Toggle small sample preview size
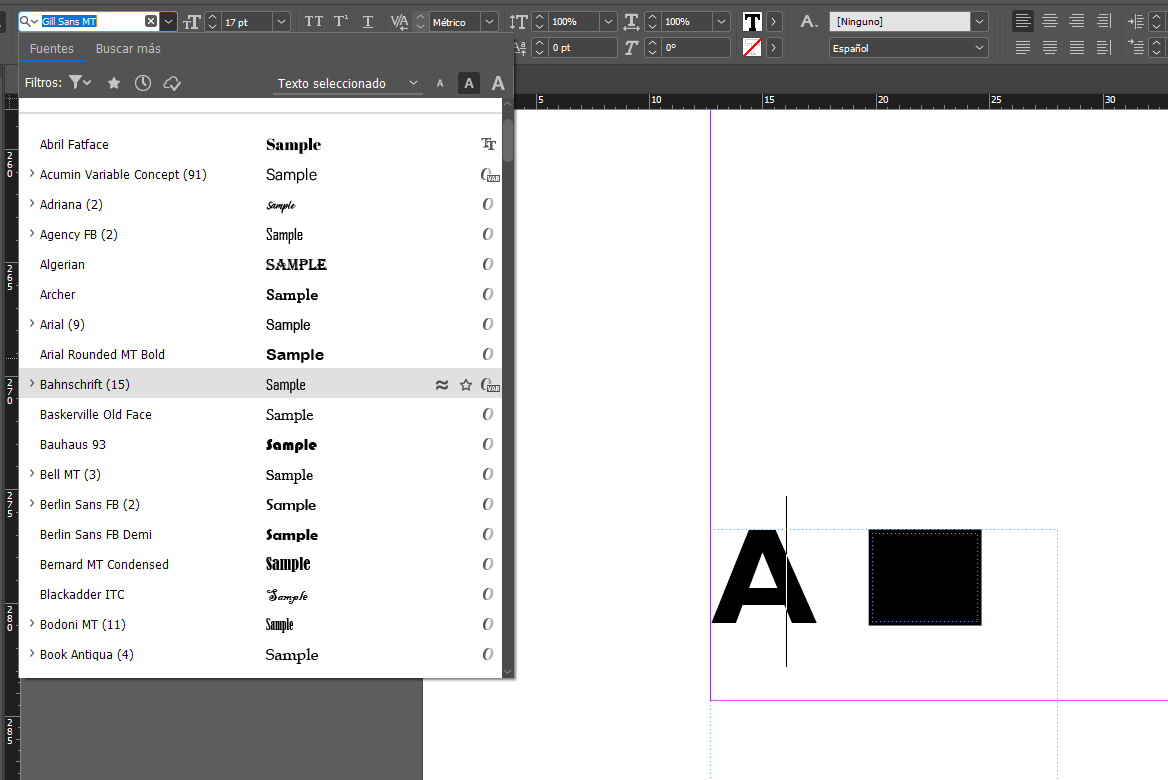 [440, 83]
